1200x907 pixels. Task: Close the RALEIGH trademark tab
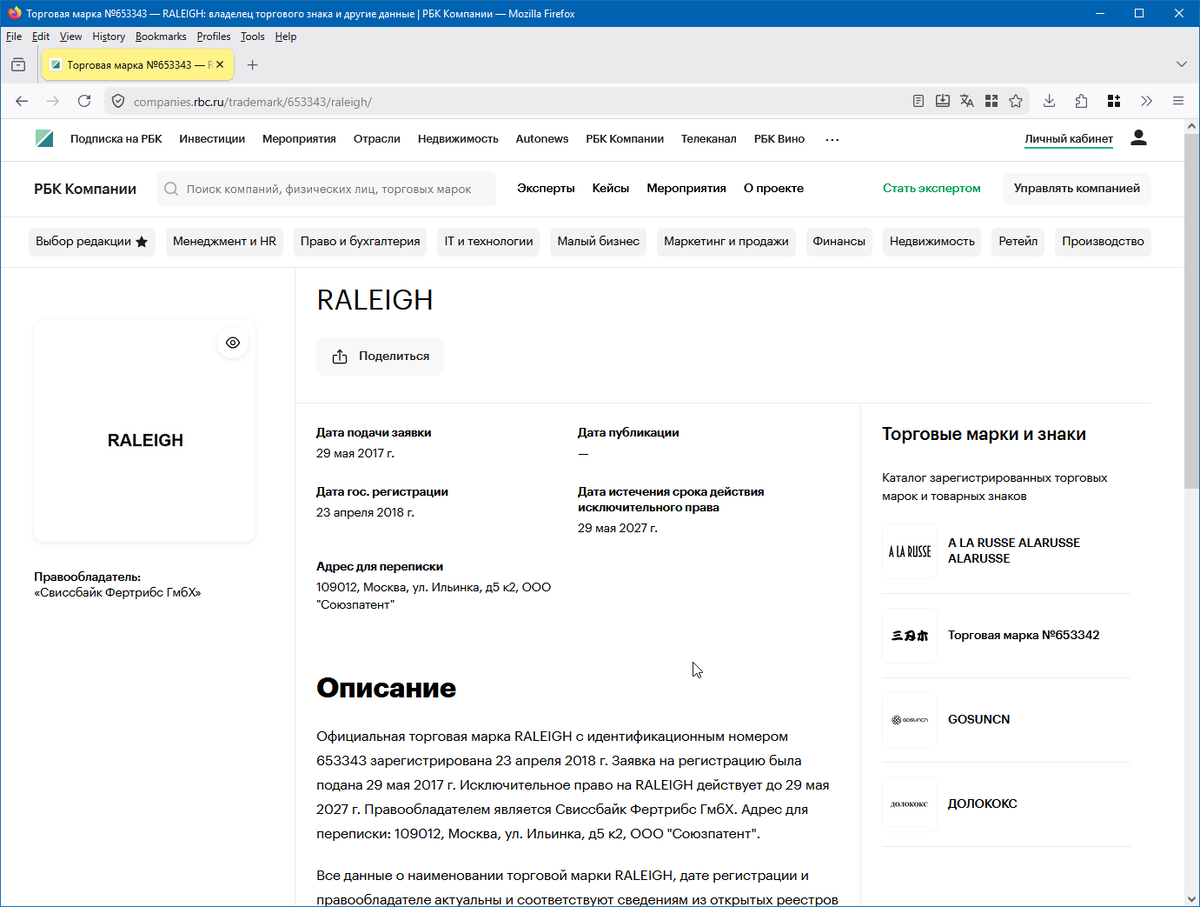tap(218, 65)
